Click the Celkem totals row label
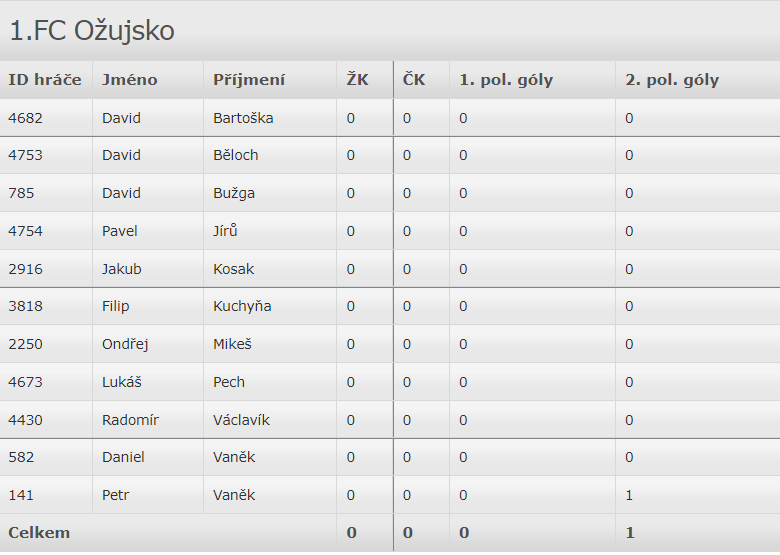Image resolution: width=780 pixels, height=555 pixels. tap(39, 532)
